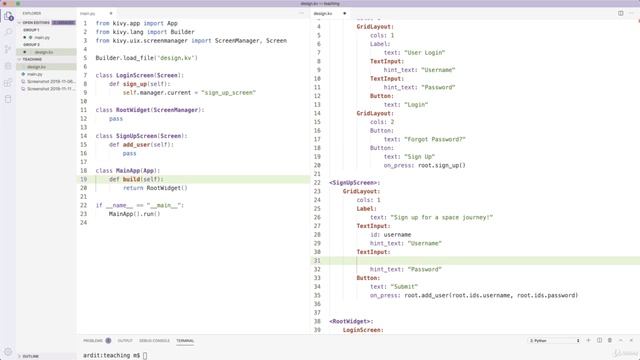Open the first Screenshot 2018 file
The width and height of the screenshot is (640, 360).
tap(51, 82)
